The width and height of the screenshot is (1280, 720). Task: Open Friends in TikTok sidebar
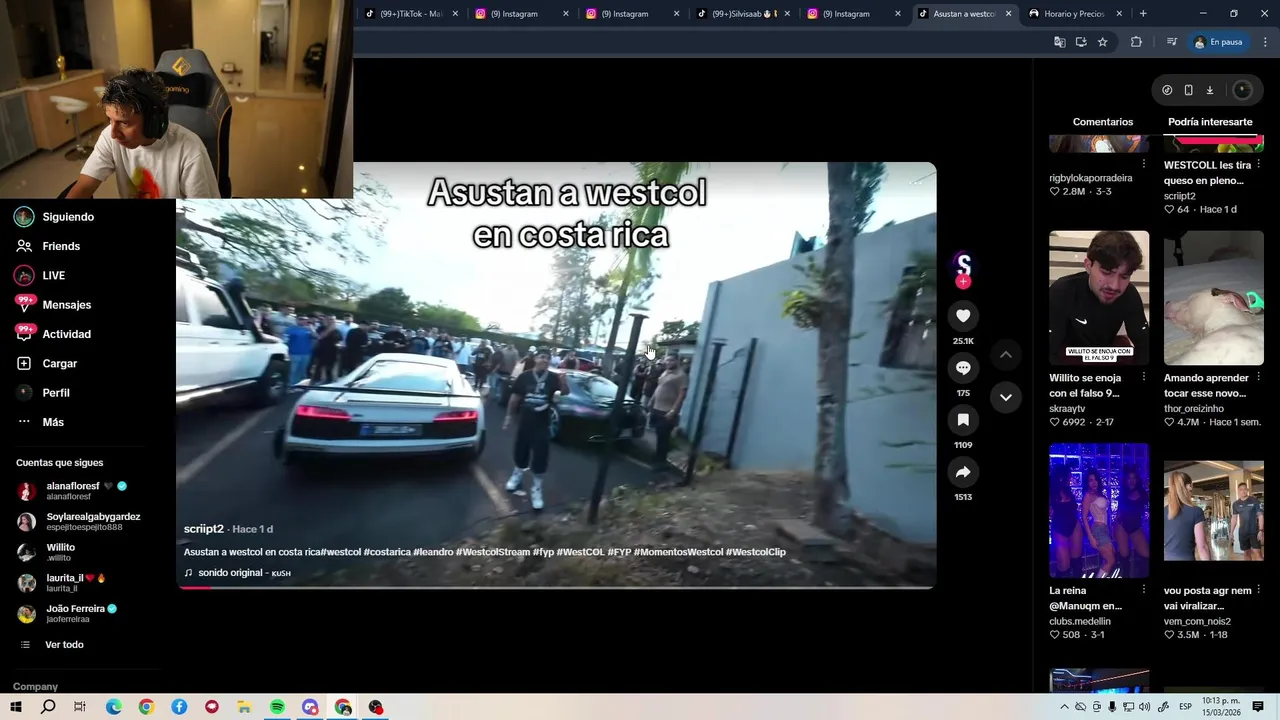point(61,246)
